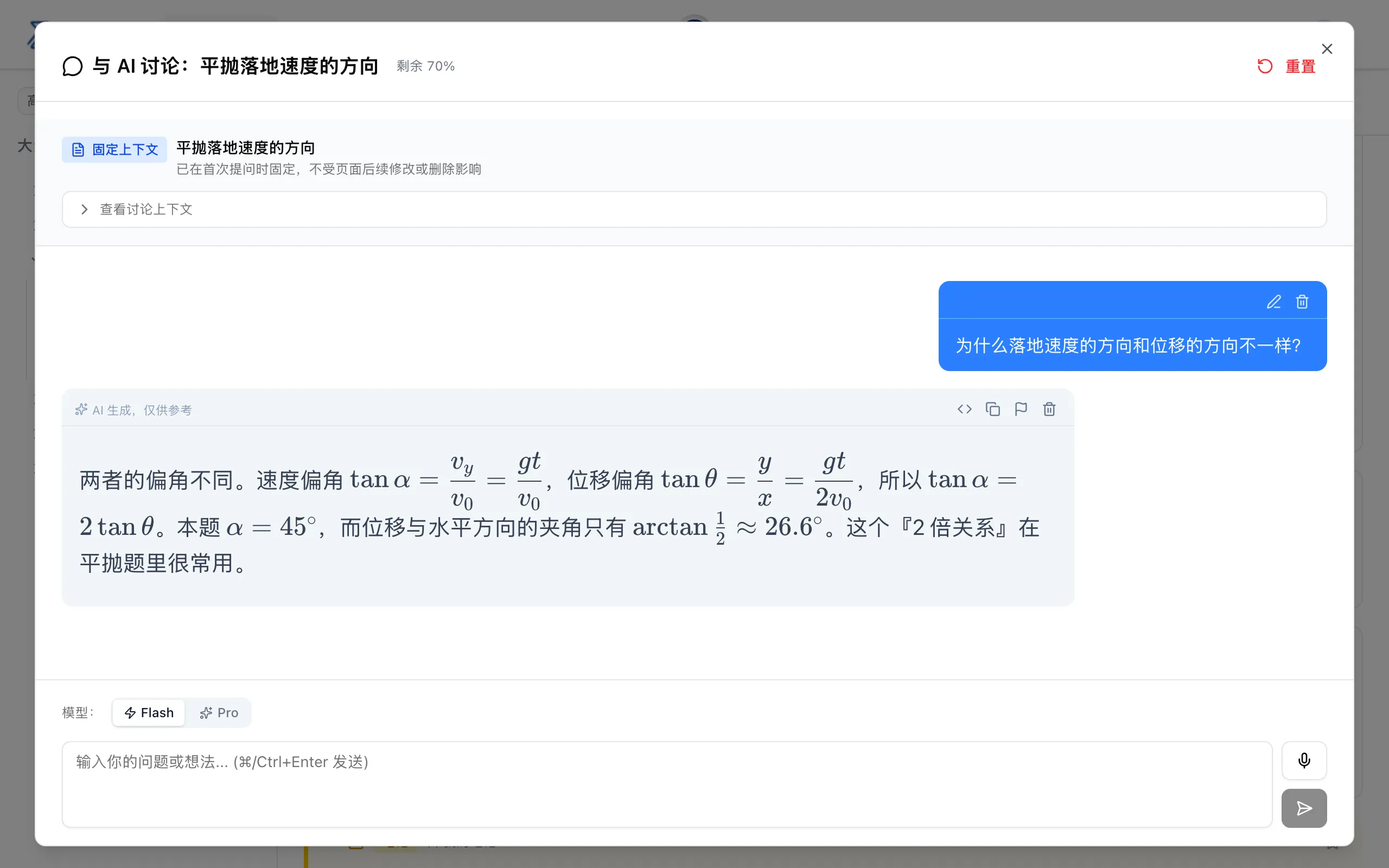Click the context title 平抛落地速度的方向

(x=246, y=148)
